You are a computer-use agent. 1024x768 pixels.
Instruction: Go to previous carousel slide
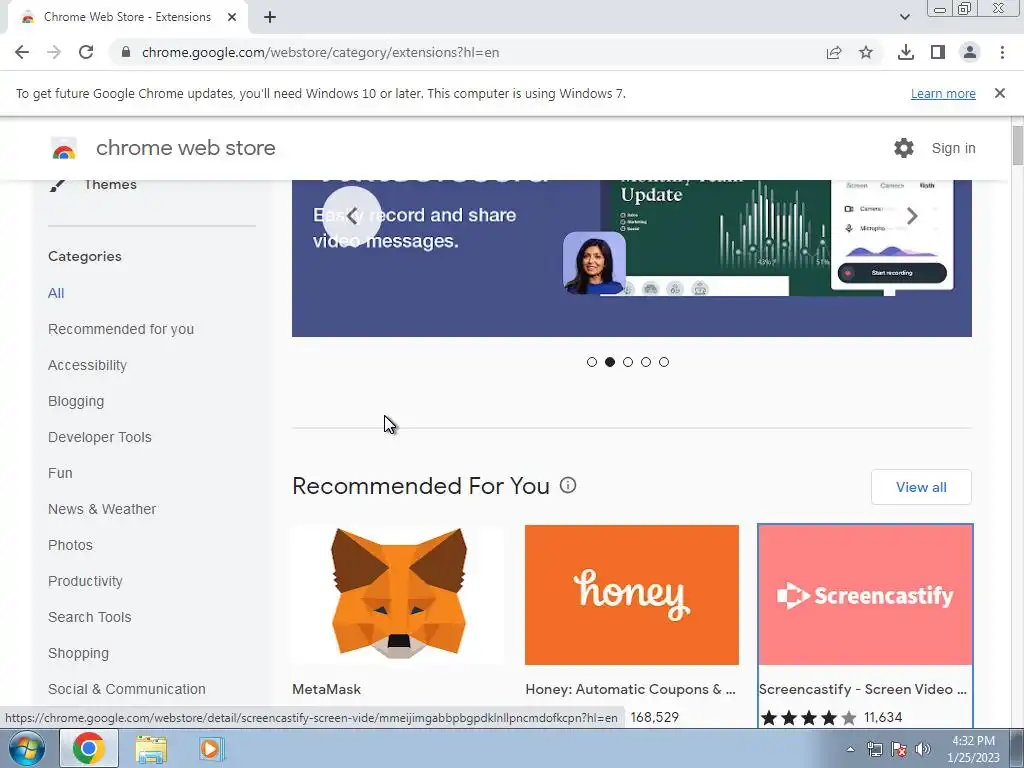point(352,216)
